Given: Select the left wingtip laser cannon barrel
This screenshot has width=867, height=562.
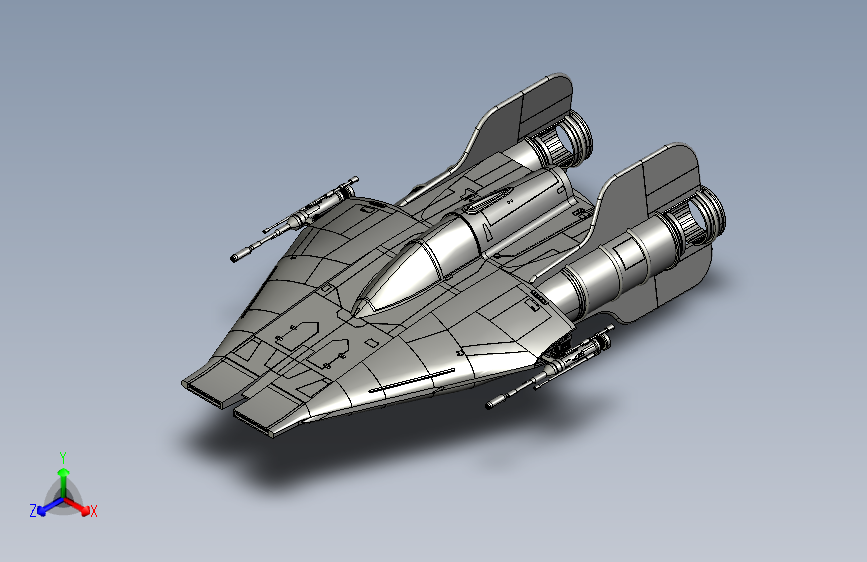Looking at the screenshot, I should click(294, 220).
